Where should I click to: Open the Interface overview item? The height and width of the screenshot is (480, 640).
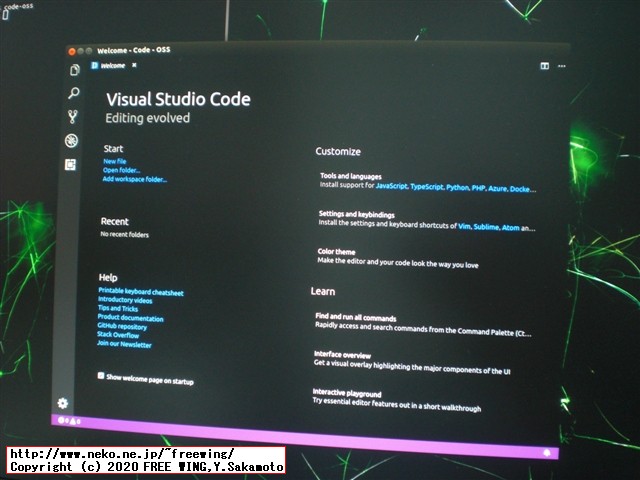tap(342, 355)
